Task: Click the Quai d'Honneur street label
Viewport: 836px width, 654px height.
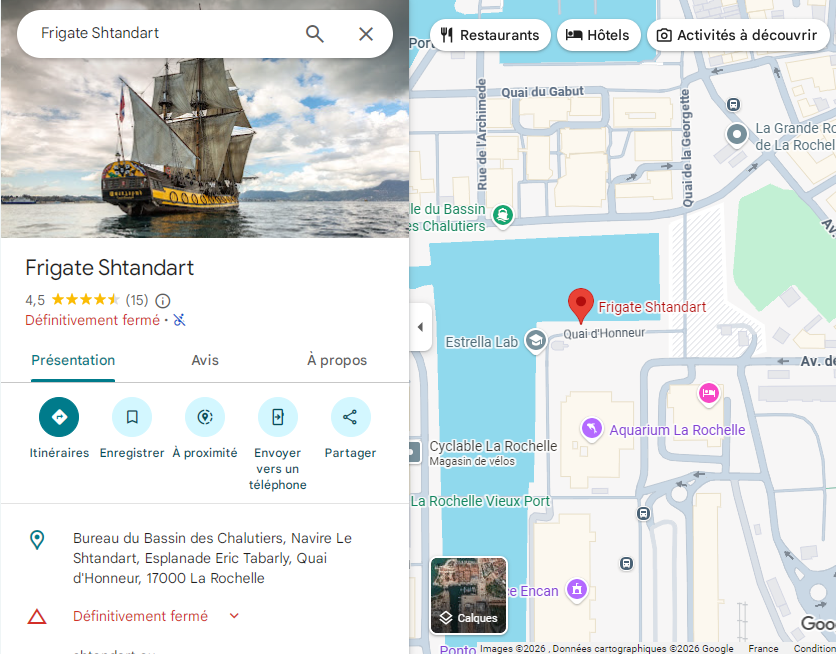Action: [x=604, y=334]
